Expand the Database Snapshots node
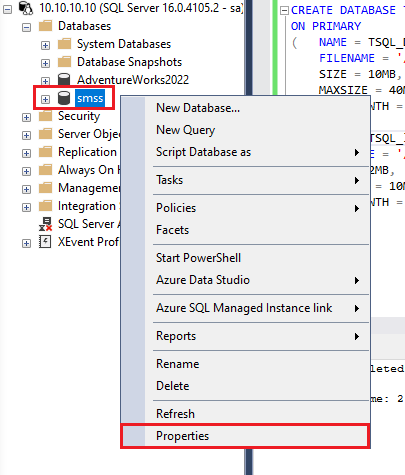The width and height of the screenshot is (405, 475). 45,63
